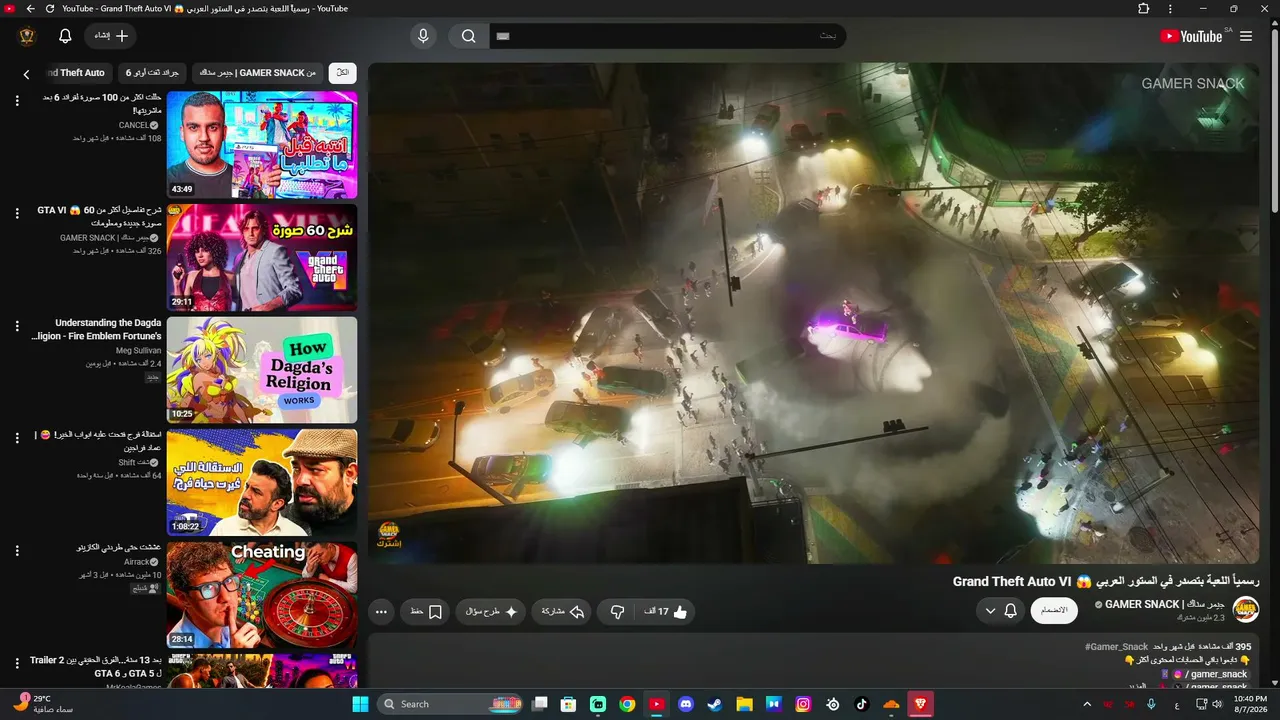Open the Meg Sullivan channel name
Viewport: 1280px width, 720px height.
[x=138, y=351]
